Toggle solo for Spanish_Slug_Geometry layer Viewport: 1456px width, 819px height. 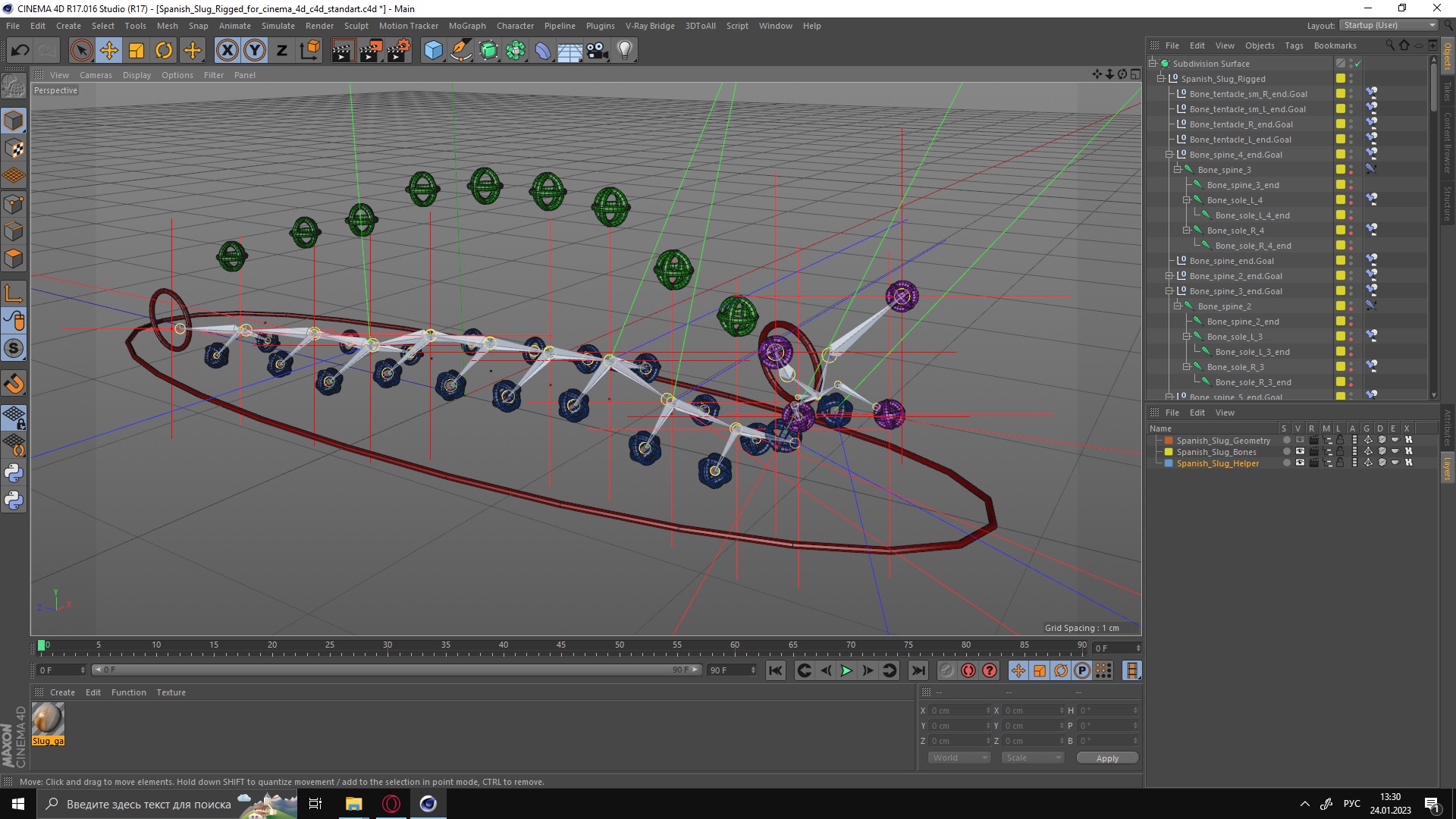tap(1285, 441)
